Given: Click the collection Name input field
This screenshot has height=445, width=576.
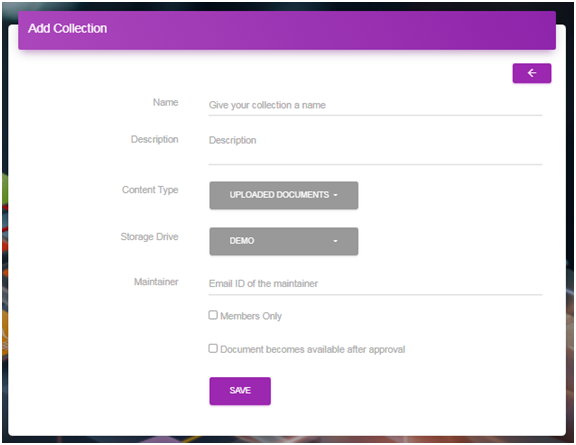Looking at the screenshot, I should pos(375,105).
